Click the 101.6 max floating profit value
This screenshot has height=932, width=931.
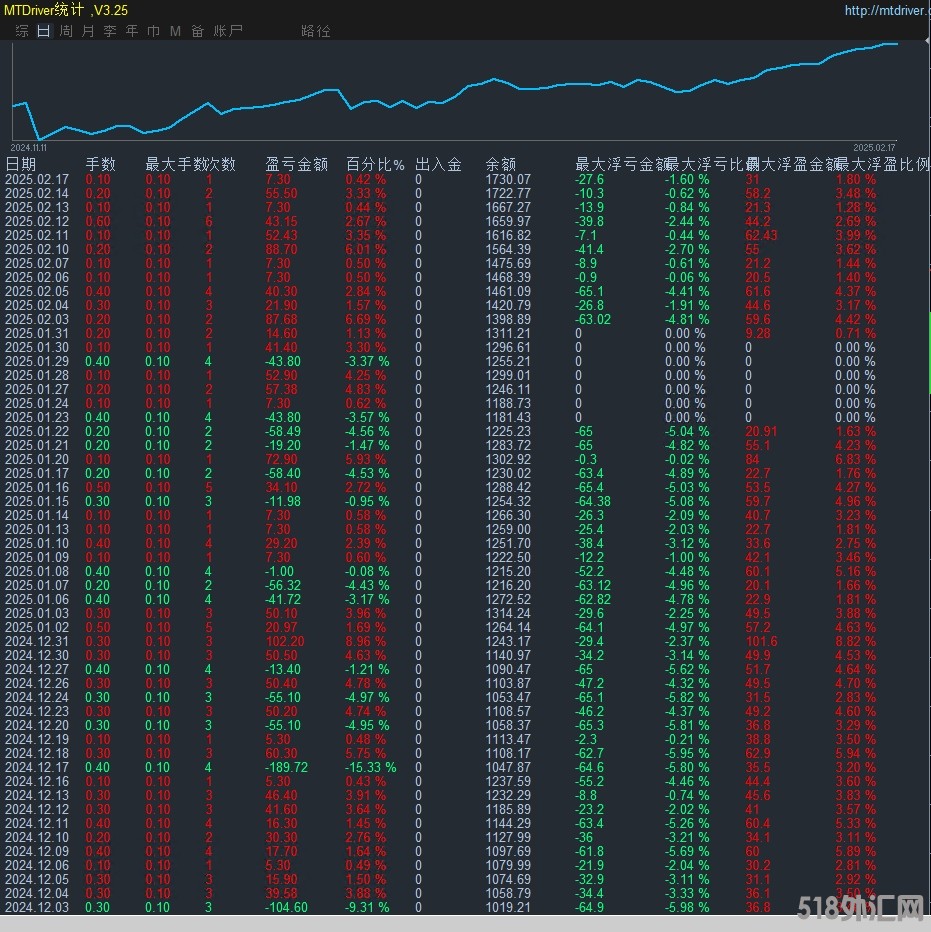[762, 641]
